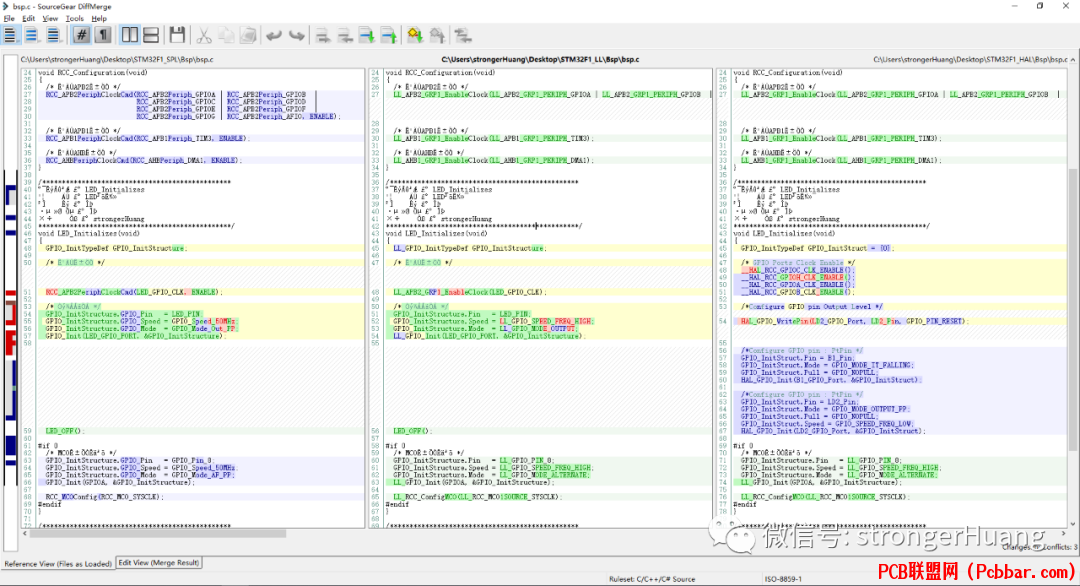Click the STM32F1_SPL bsp.c file path
1080x586 pixels.
click(117, 60)
